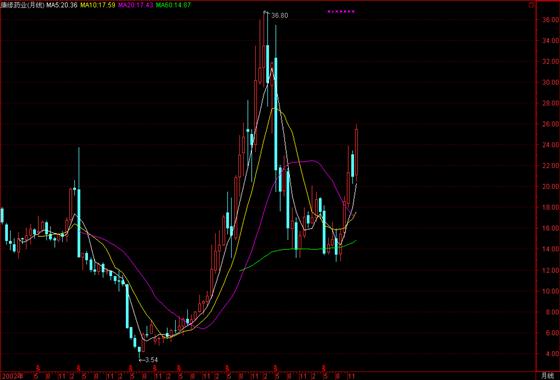Screen dimensions: 560x380
Task: Click the yellow MA10 indicator label
Action: (98, 5)
